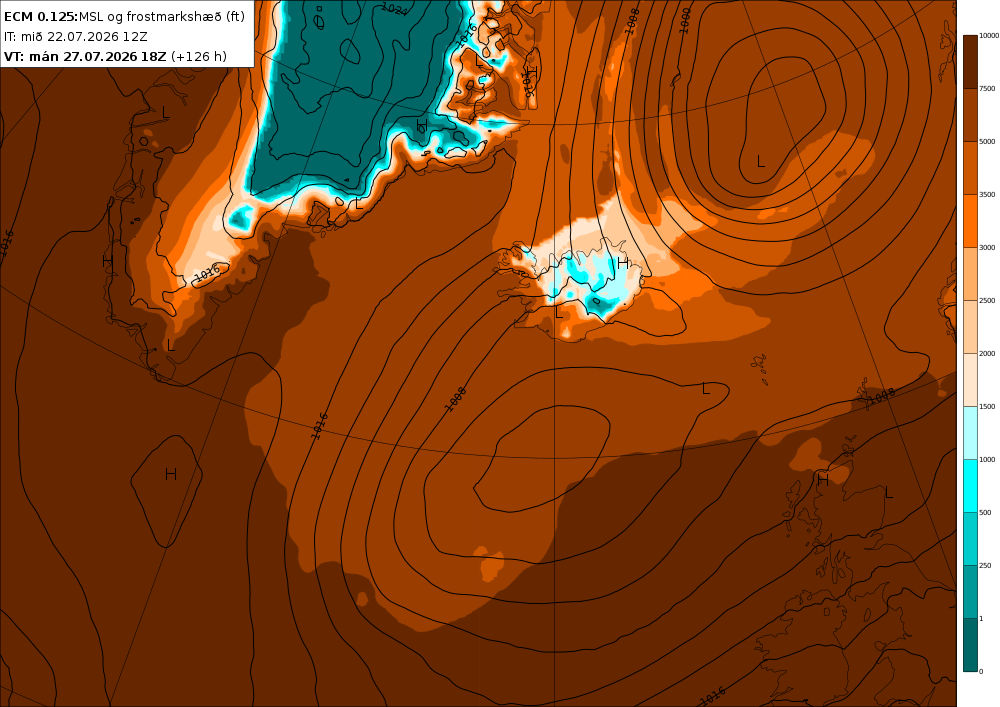
Task: Pick the 250–500 teal legend swatch
Action: (x=970, y=538)
